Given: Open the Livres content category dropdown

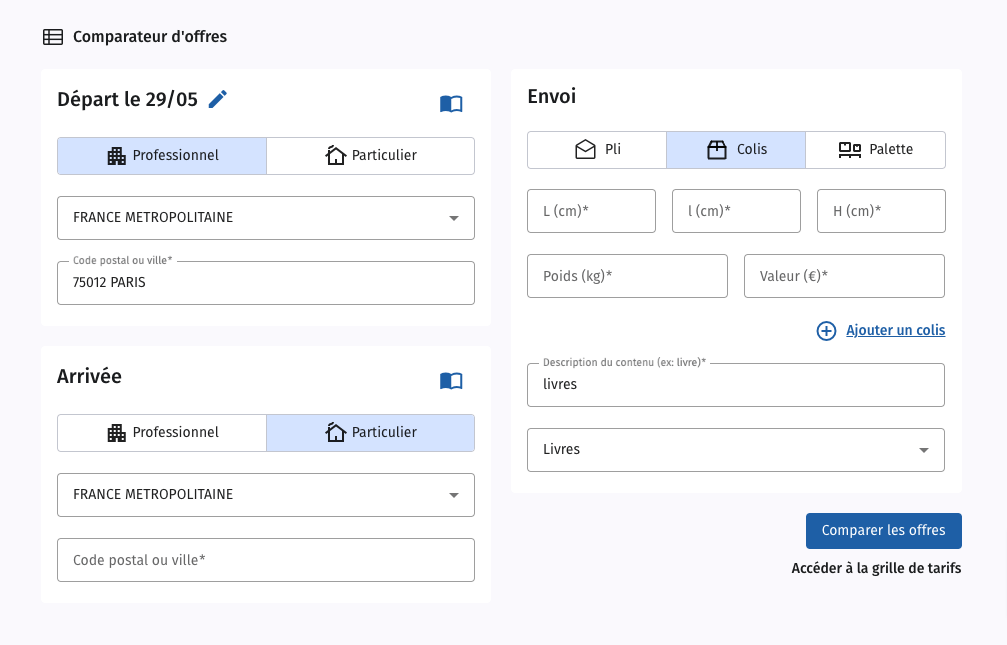Looking at the screenshot, I should [736, 450].
